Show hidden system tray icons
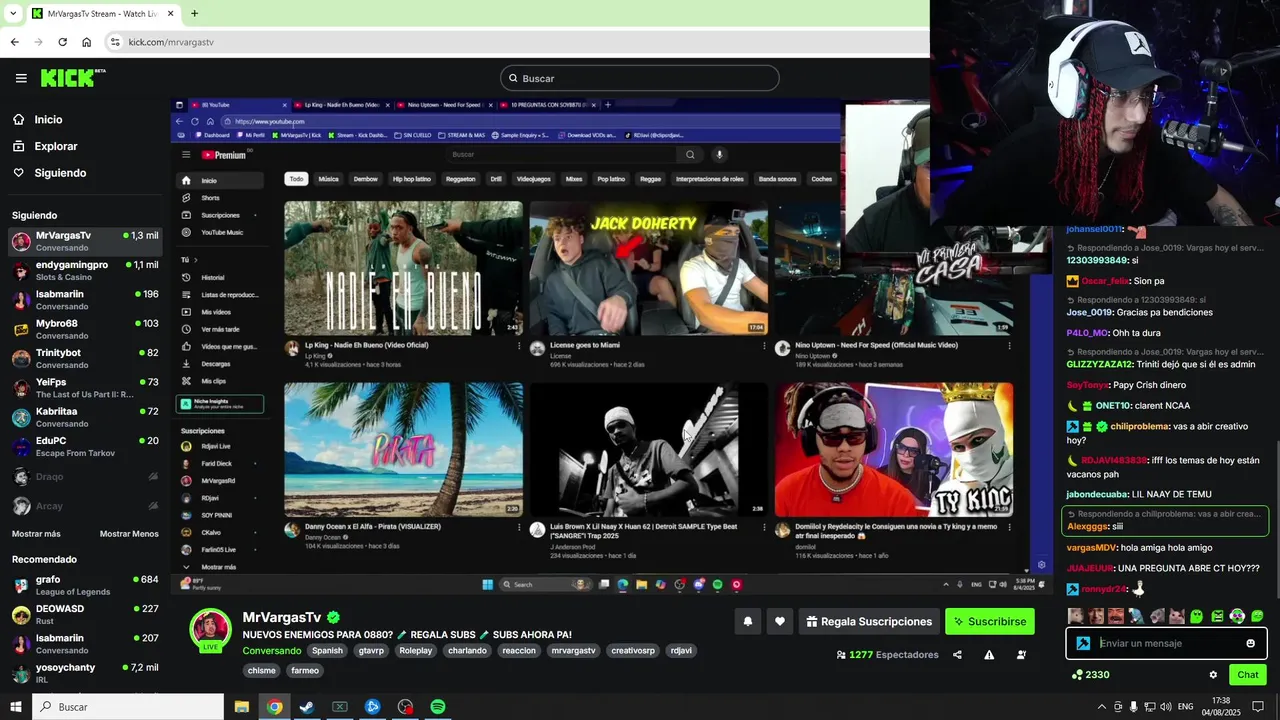Screen dimensions: 1280x720 click(x=1102, y=707)
